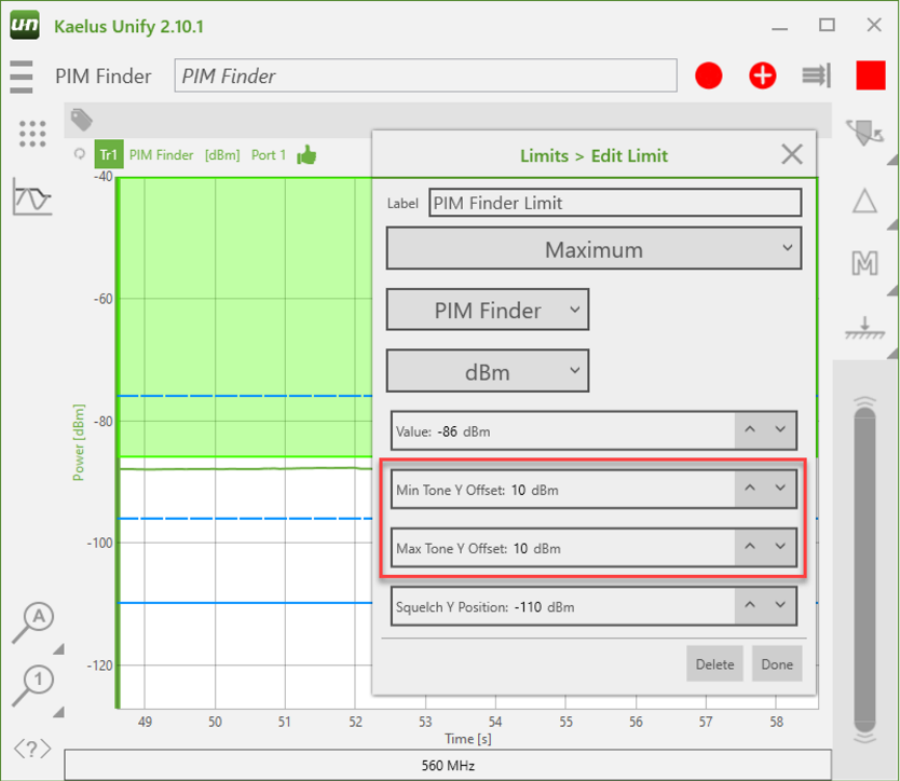Click the thumbs-up pass indicator
Image resolution: width=900 pixels, height=781 pixels.
tap(307, 155)
